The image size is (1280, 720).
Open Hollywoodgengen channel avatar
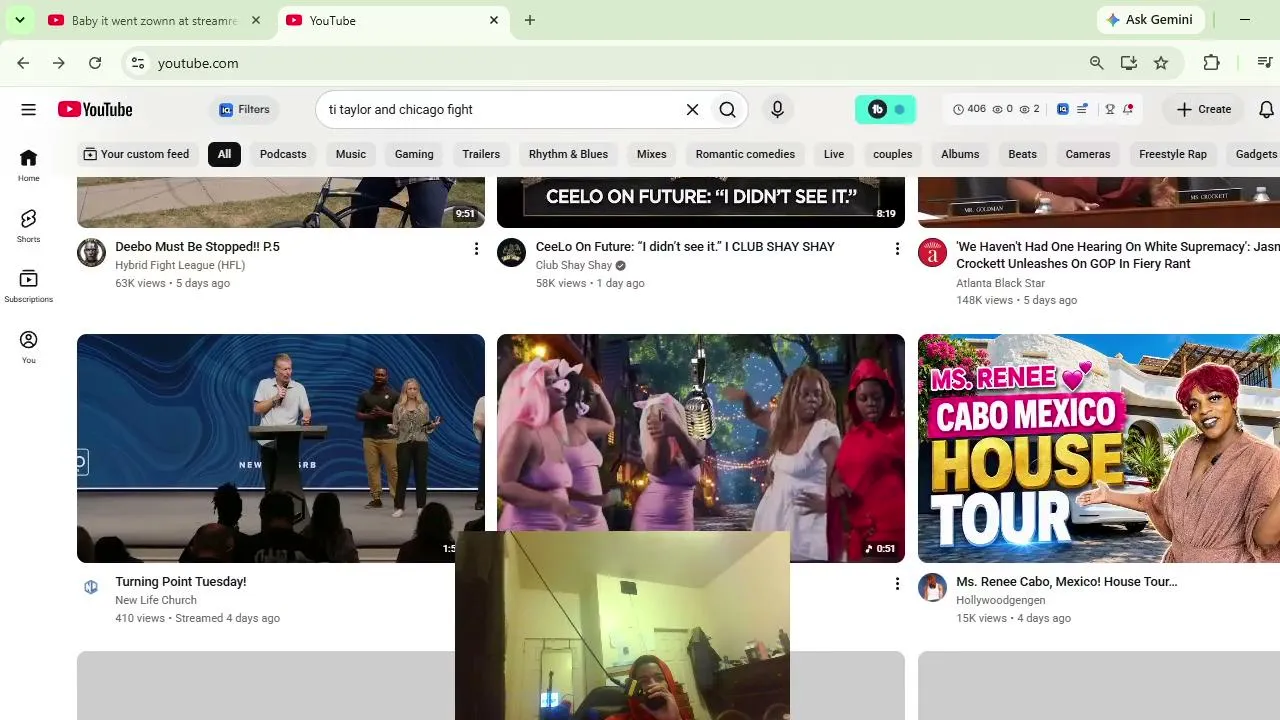click(932, 587)
